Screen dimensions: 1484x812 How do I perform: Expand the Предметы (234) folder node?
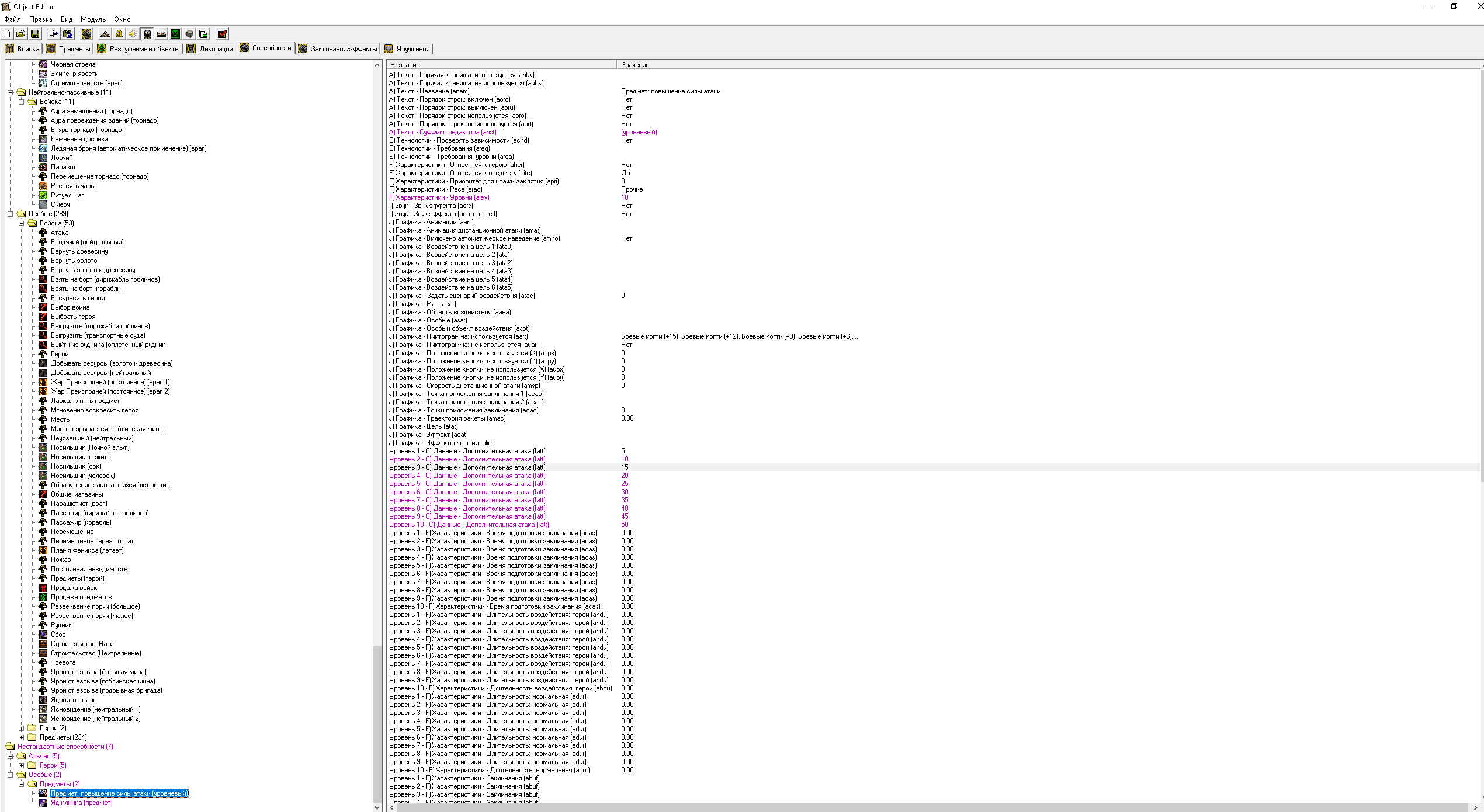tap(21, 737)
